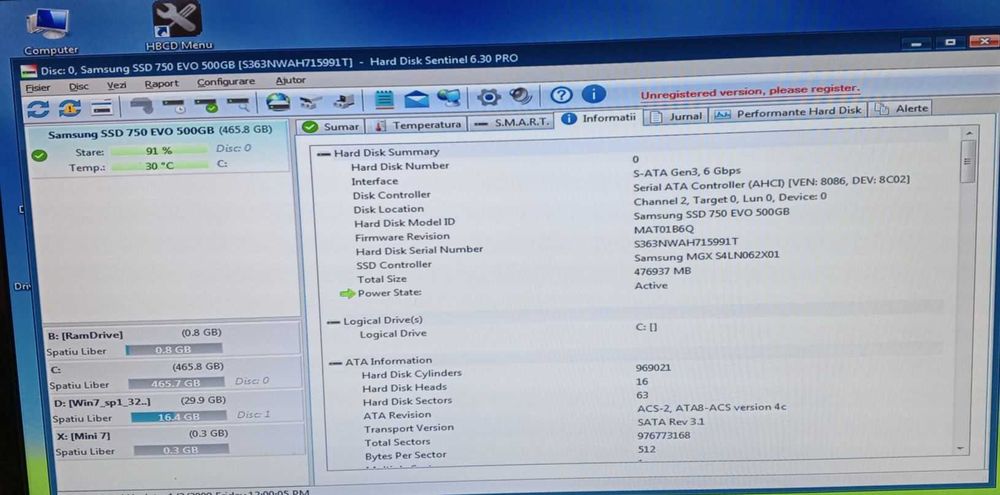Select the Informatii tab

click(x=599, y=119)
